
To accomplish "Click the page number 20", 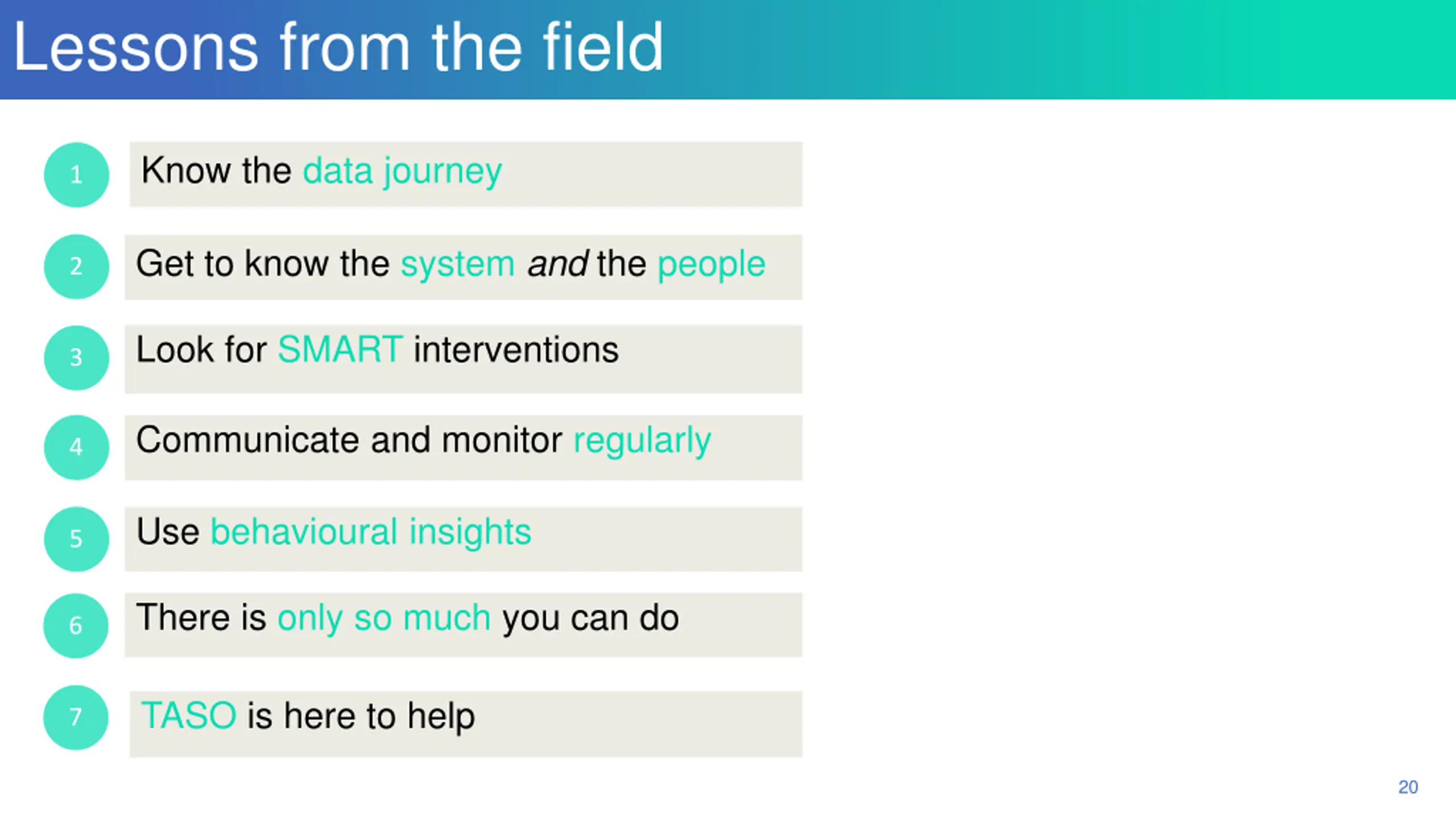I will (1408, 787).
